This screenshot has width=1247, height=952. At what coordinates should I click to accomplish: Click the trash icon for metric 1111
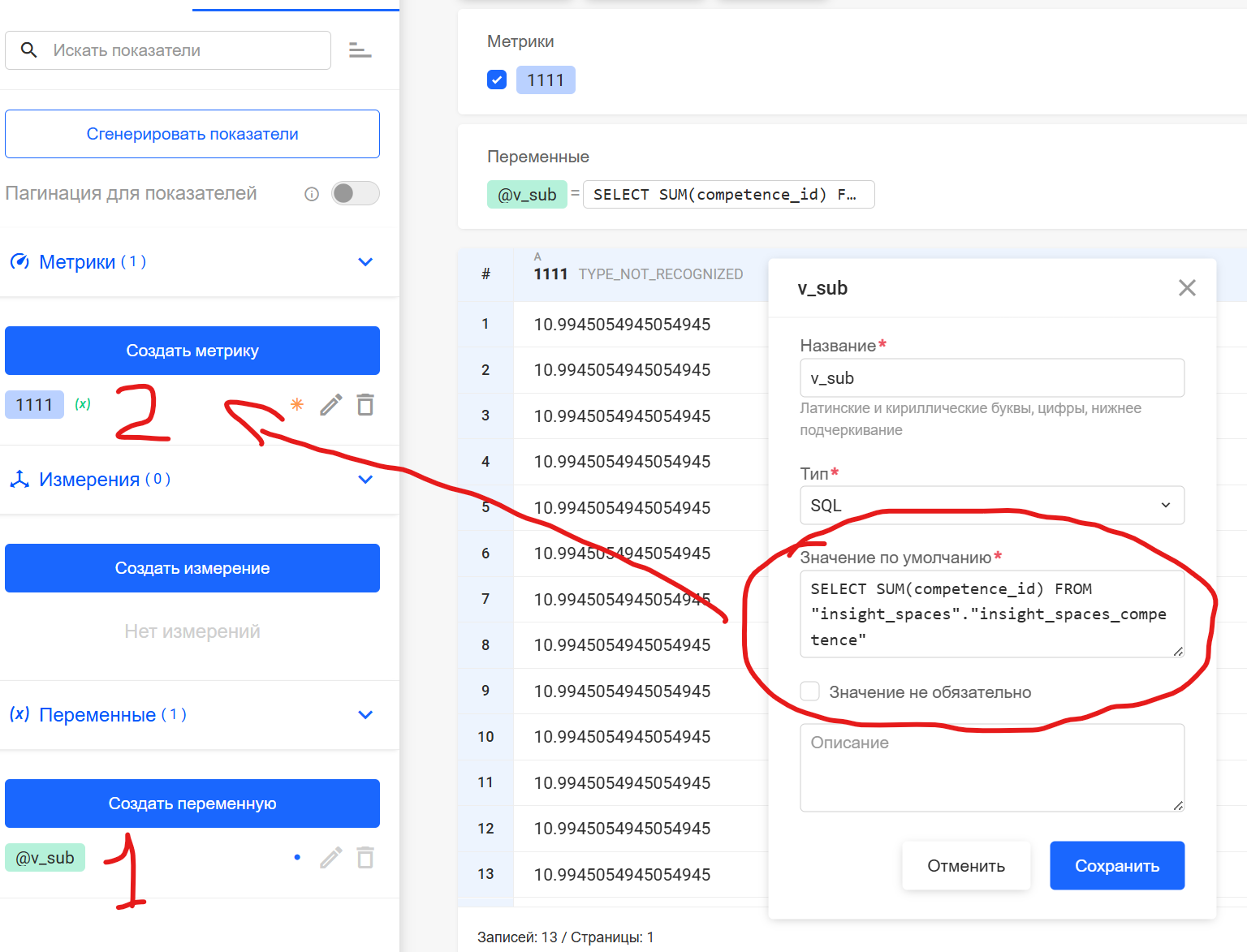pyautogui.click(x=365, y=404)
